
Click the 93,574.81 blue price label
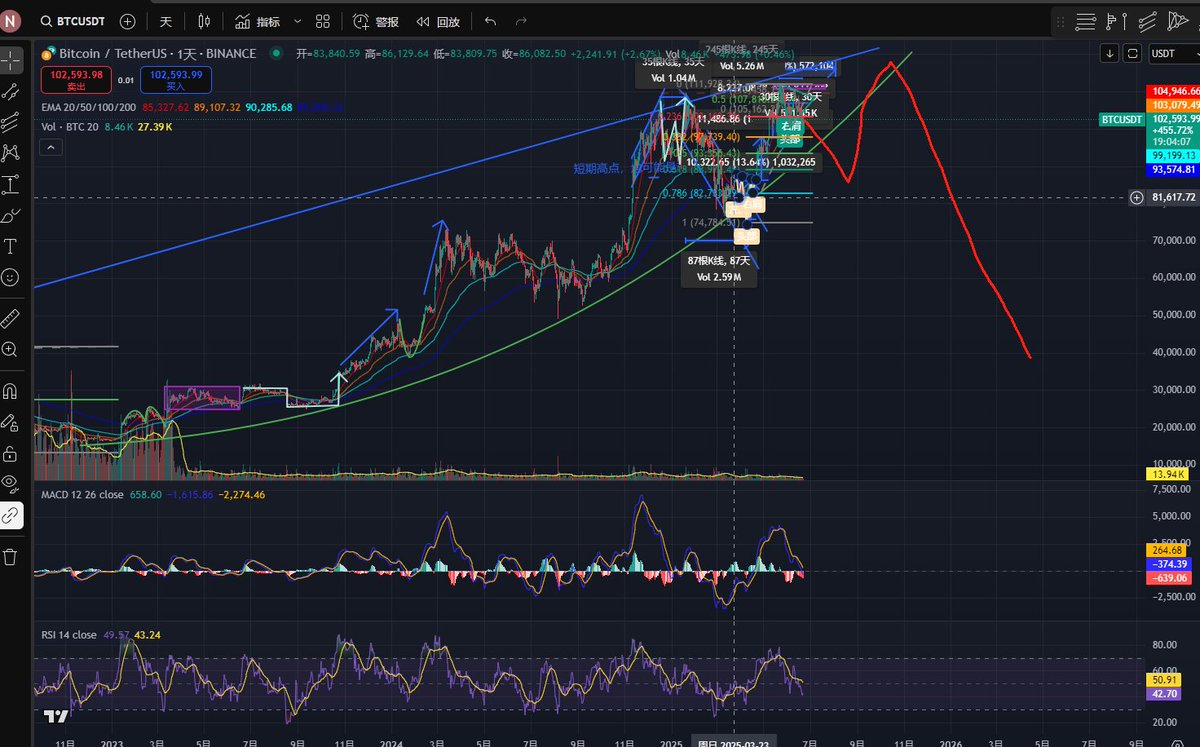pyautogui.click(x=1172, y=170)
